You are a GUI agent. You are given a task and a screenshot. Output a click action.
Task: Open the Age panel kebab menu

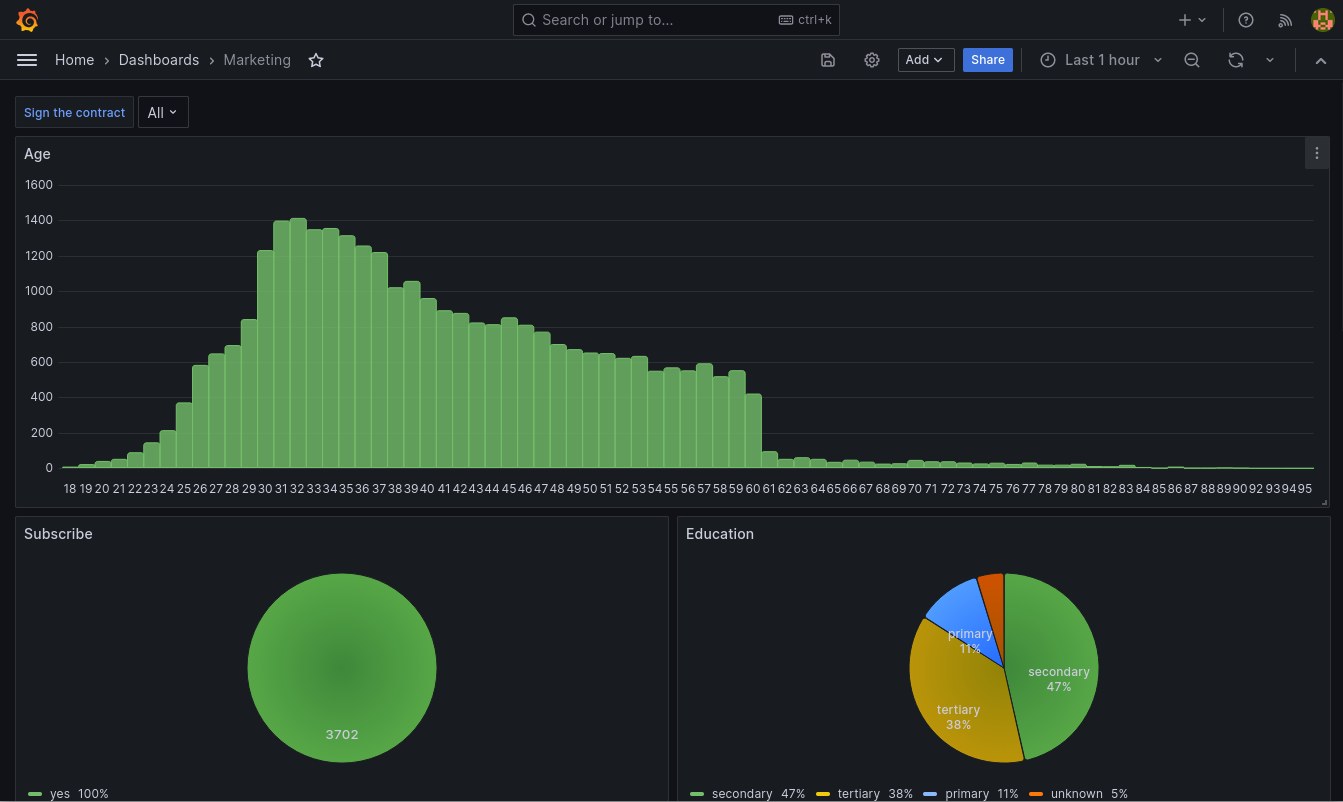pyautogui.click(x=1317, y=153)
